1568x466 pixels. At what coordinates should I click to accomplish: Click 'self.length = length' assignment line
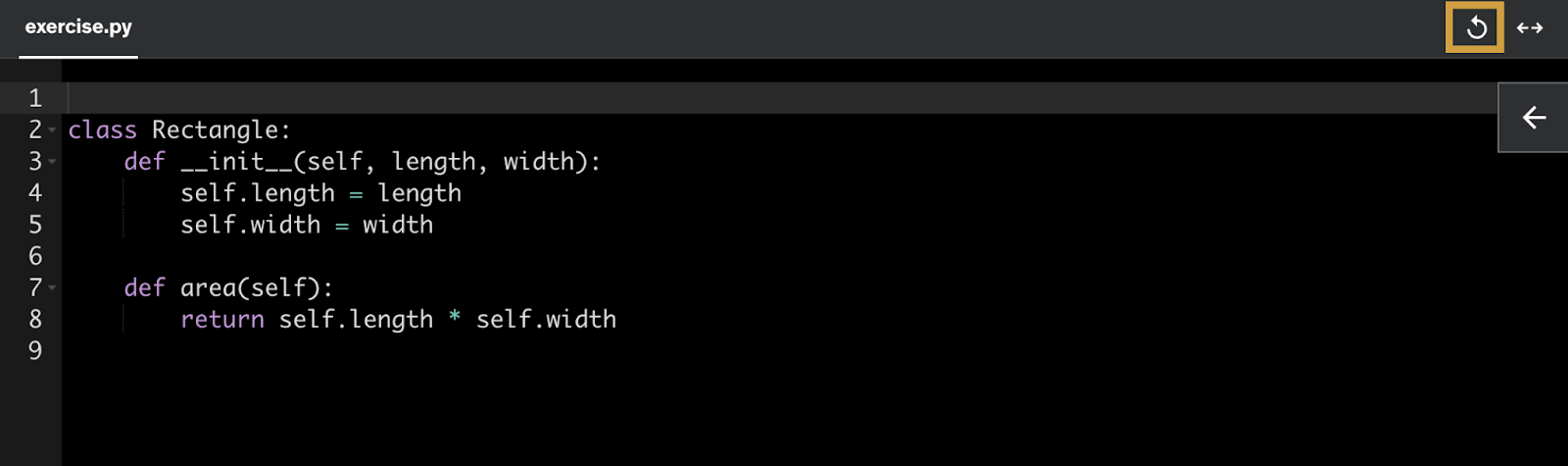pyautogui.click(x=320, y=193)
